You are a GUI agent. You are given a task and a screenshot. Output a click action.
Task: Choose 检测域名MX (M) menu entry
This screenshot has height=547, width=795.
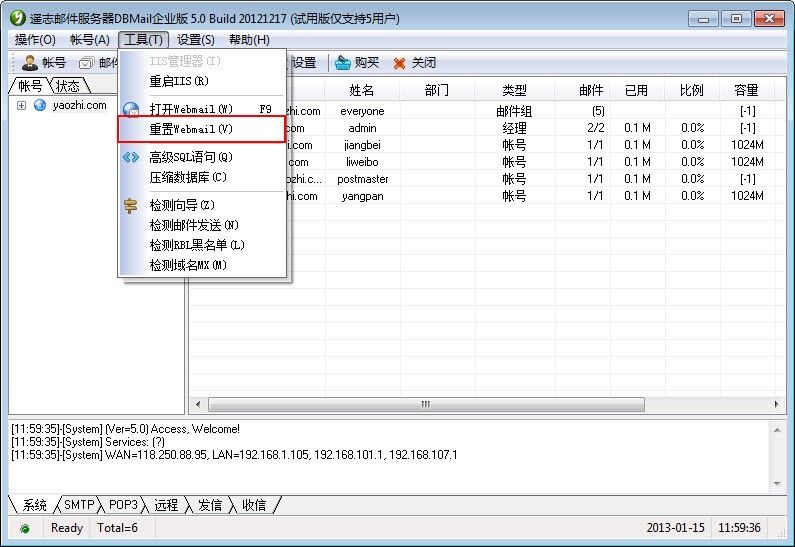point(202,265)
